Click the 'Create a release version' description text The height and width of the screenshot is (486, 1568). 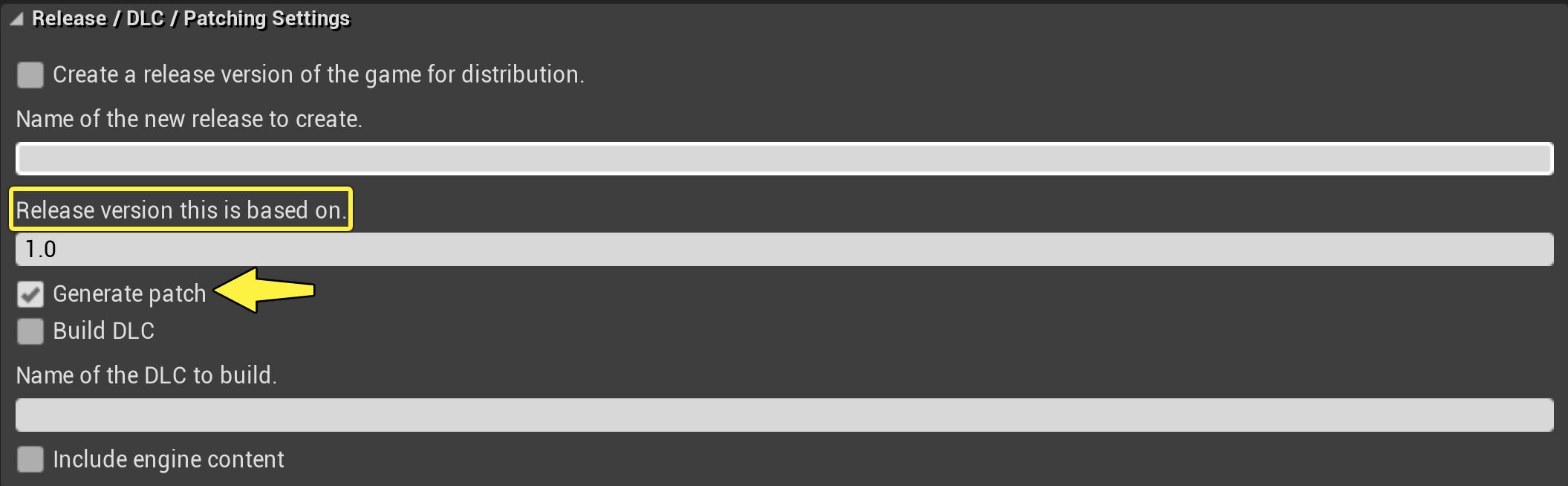click(x=318, y=74)
